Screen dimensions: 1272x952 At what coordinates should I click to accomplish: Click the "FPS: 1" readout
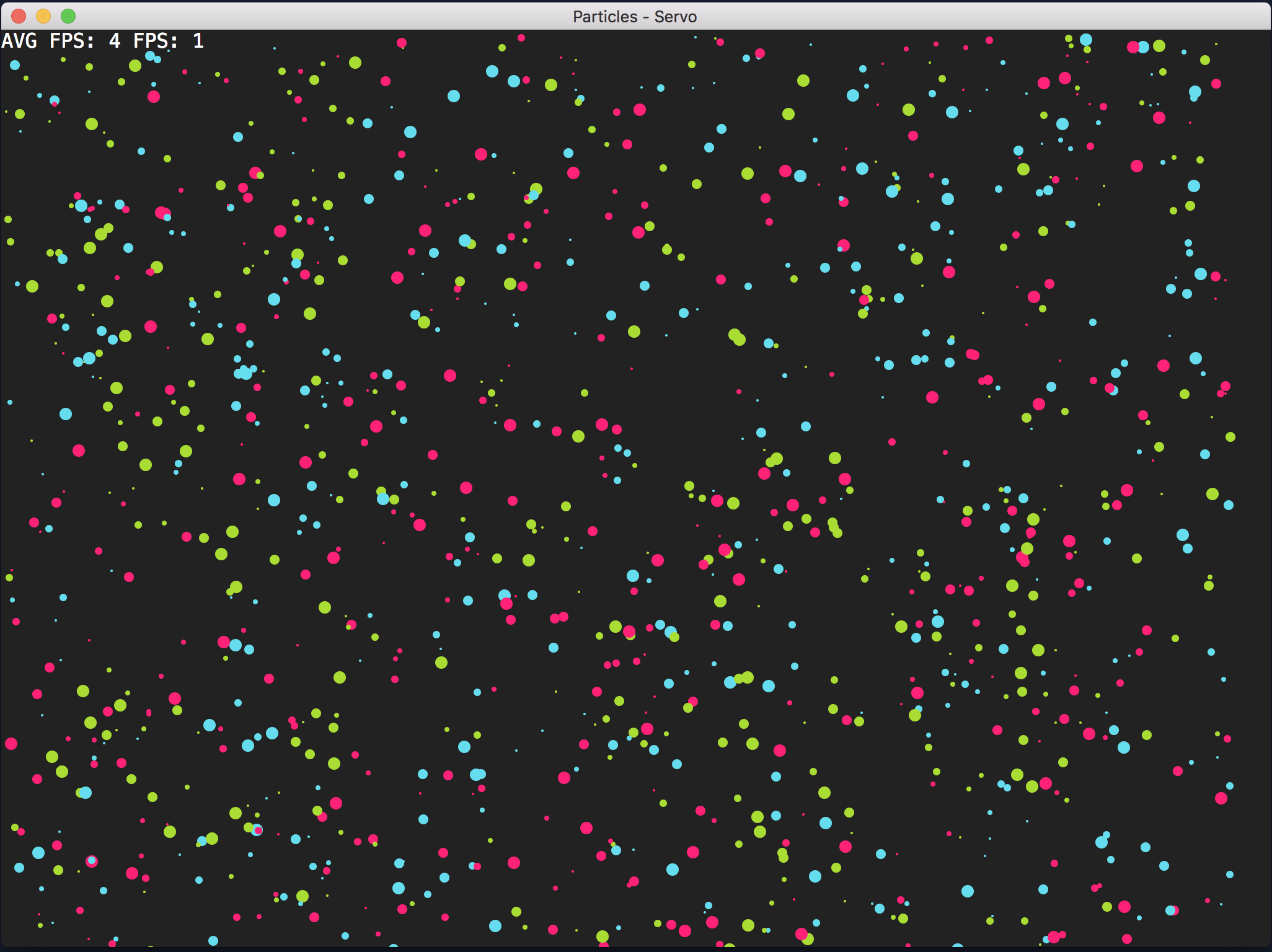tap(168, 42)
